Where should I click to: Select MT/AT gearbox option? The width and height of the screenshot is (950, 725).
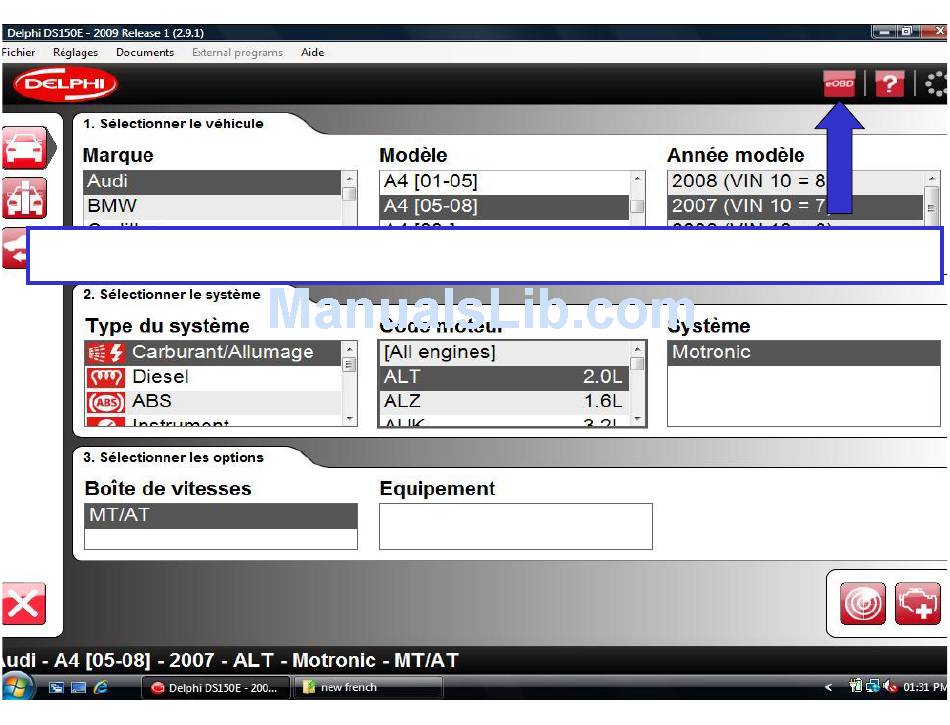click(x=221, y=515)
